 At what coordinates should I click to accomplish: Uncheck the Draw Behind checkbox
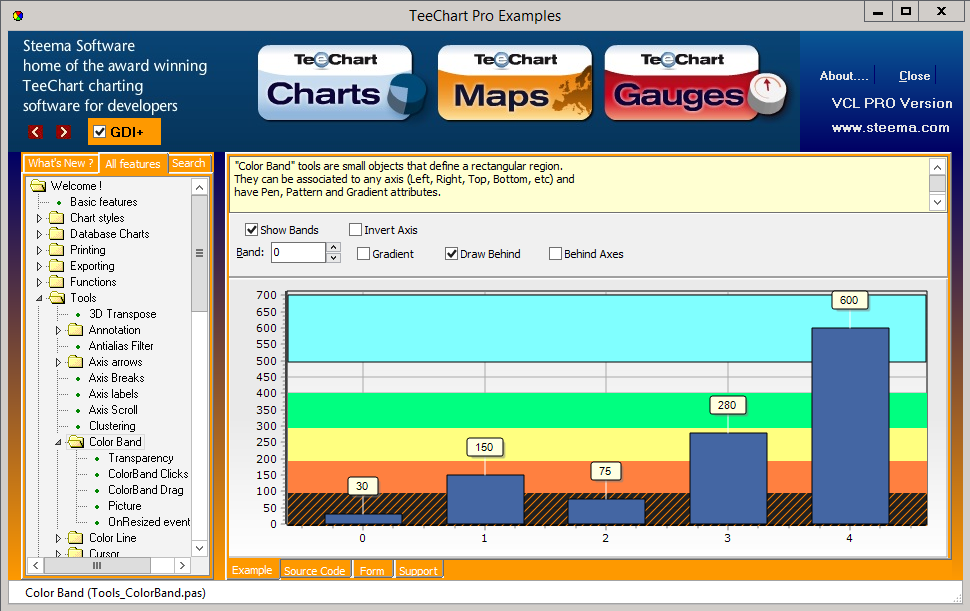click(452, 254)
